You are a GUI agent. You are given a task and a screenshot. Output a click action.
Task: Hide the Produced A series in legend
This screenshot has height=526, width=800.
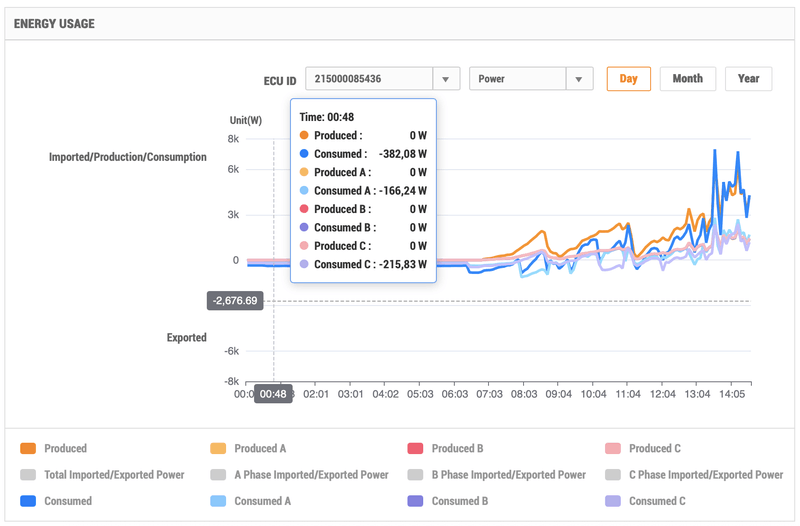point(219,449)
